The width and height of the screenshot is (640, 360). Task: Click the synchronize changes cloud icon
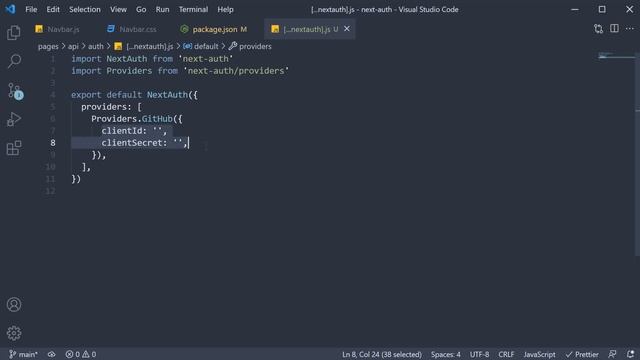51,354
